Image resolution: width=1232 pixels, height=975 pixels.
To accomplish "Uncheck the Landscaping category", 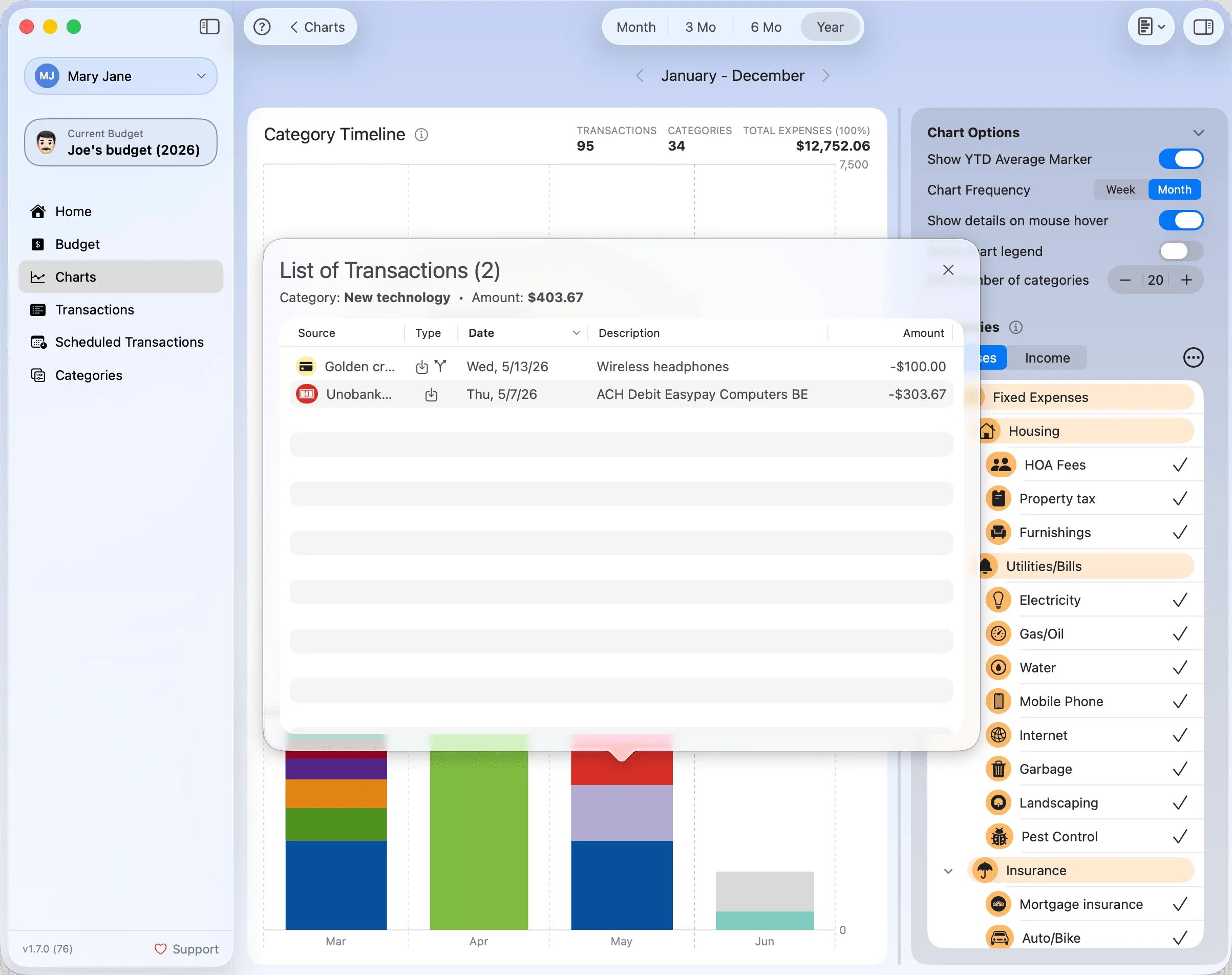I will click(x=1179, y=802).
